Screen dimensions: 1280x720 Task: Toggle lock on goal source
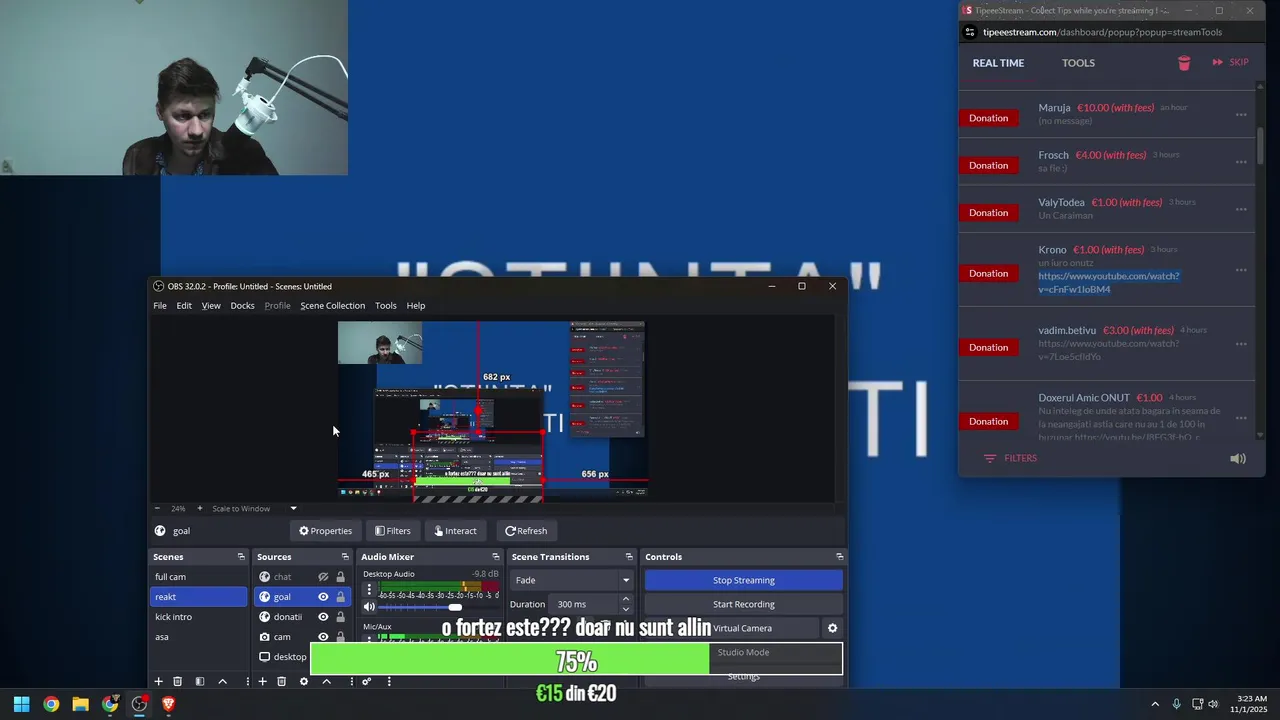[x=340, y=597]
